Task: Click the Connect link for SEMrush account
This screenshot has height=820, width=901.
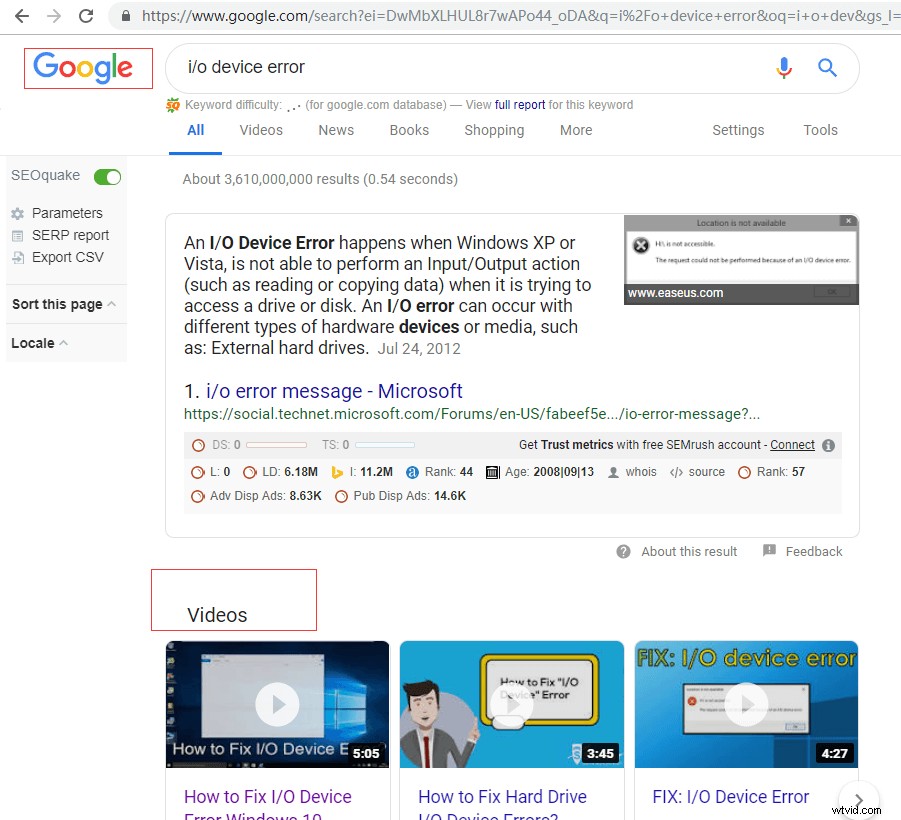Action: [792, 445]
